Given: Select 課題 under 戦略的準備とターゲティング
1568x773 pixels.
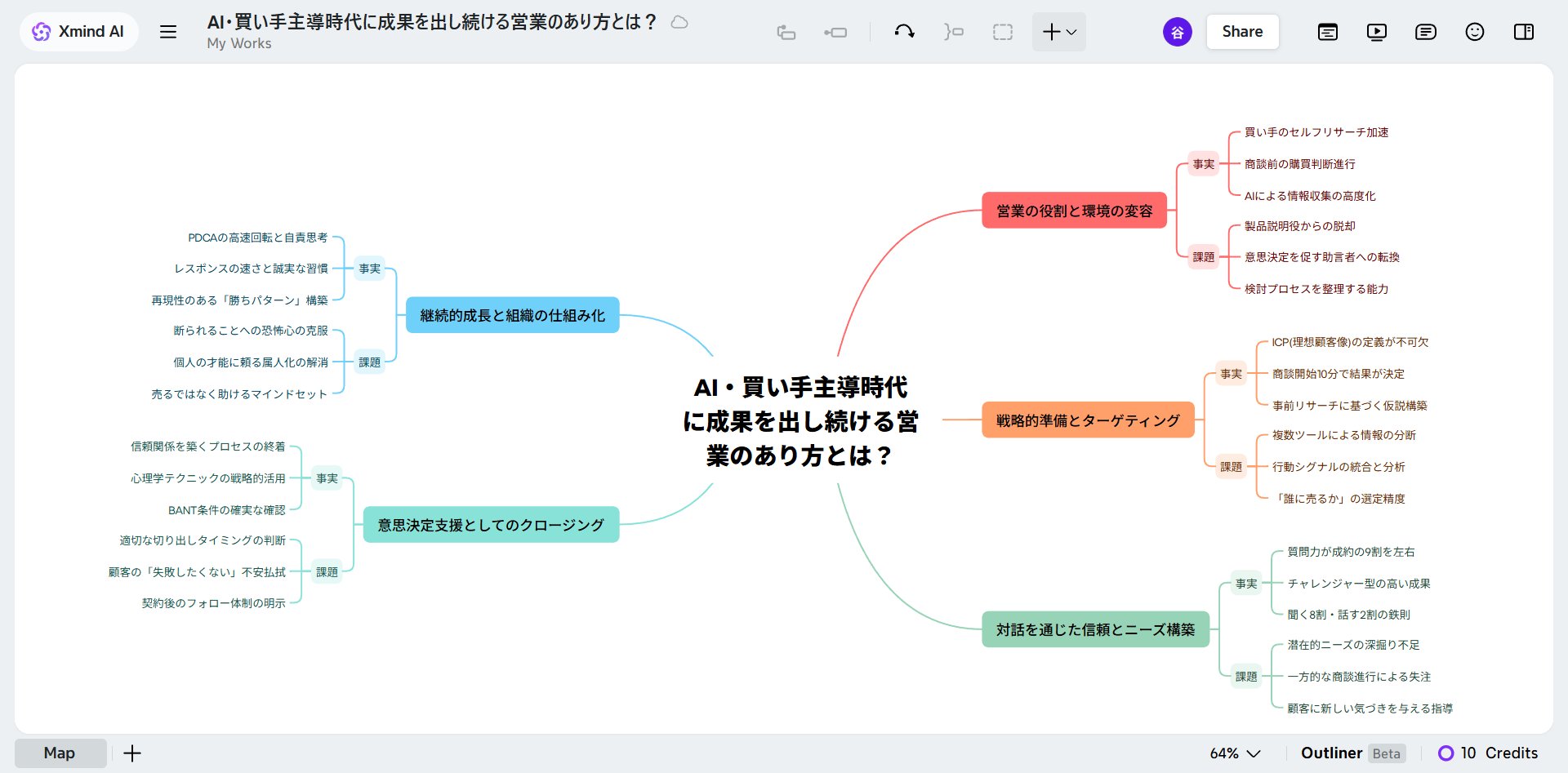Looking at the screenshot, I should (1231, 467).
